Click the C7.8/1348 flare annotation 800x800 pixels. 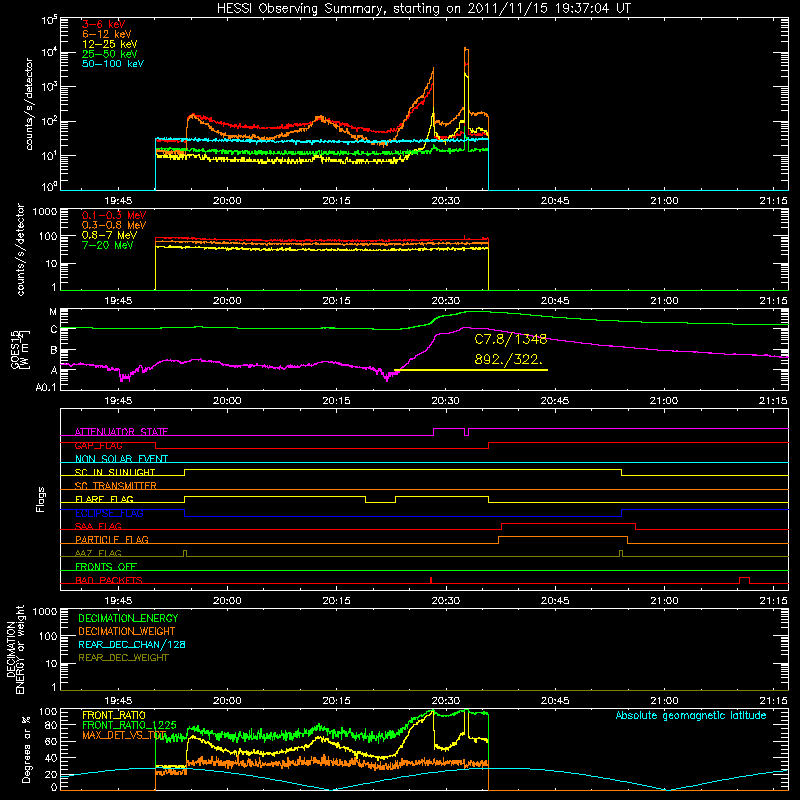(x=511, y=339)
